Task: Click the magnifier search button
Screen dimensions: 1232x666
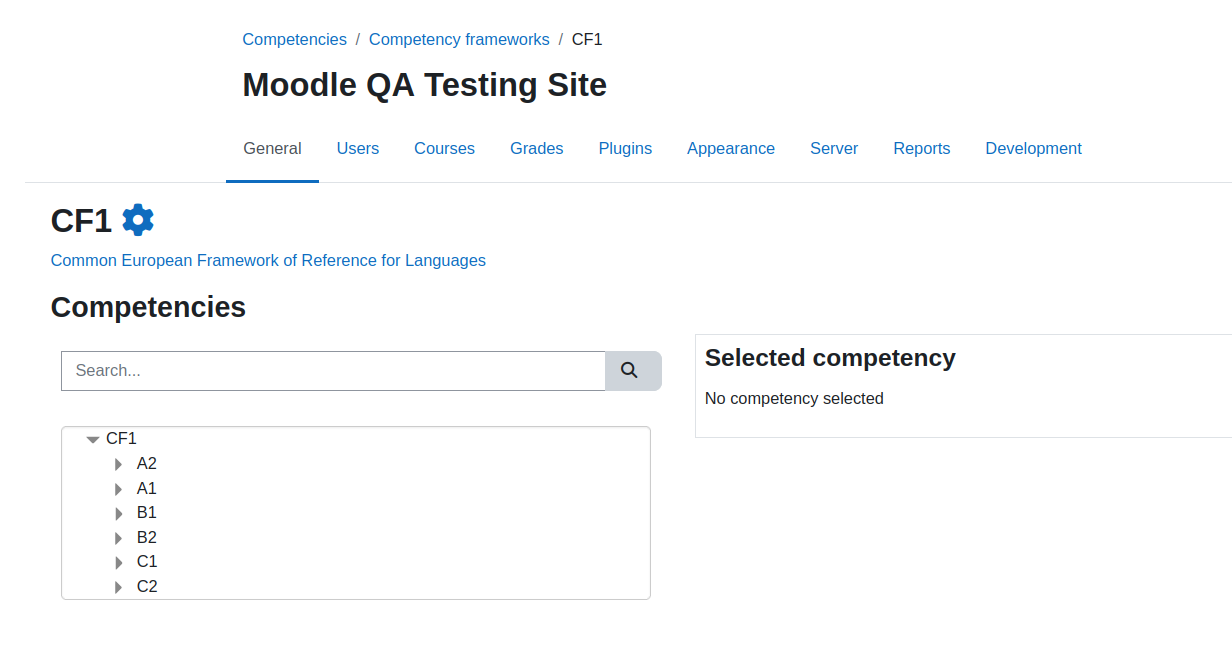Action: click(633, 370)
